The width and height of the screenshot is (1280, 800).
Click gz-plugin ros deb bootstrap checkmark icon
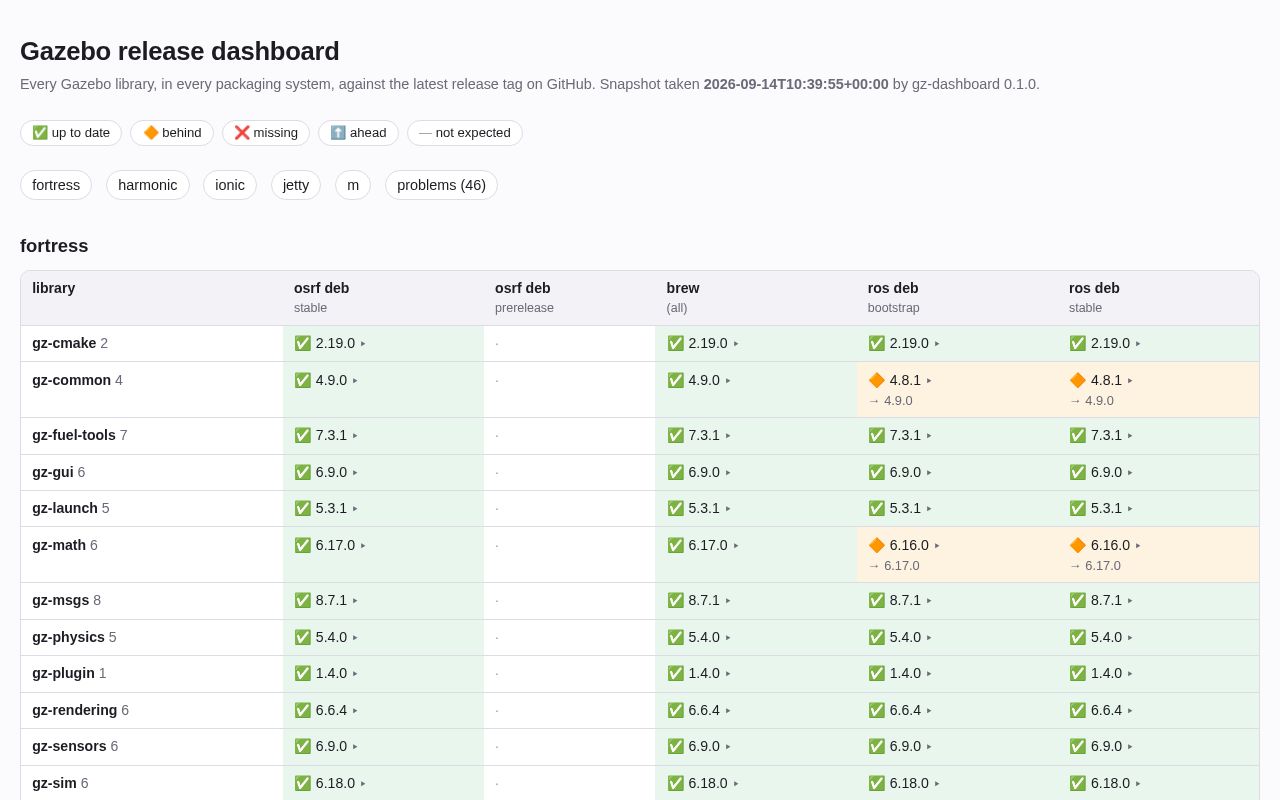(876, 673)
